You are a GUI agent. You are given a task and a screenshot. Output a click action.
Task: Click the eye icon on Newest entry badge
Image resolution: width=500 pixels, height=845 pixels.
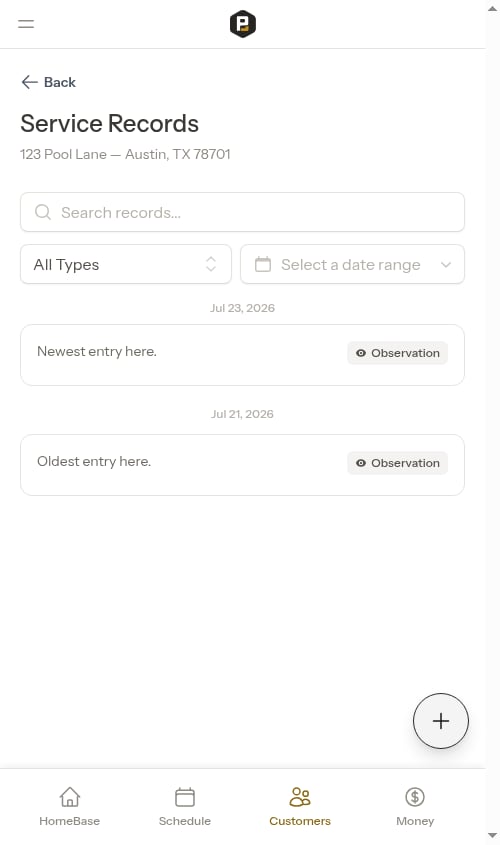[x=361, y=353]
